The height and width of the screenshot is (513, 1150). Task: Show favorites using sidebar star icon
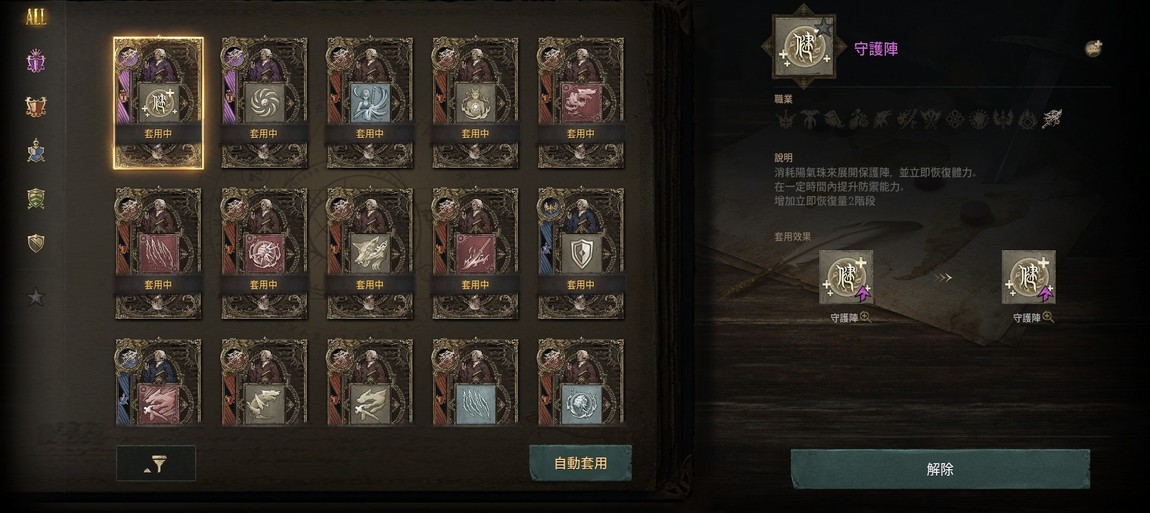click(x=36, y=296)
